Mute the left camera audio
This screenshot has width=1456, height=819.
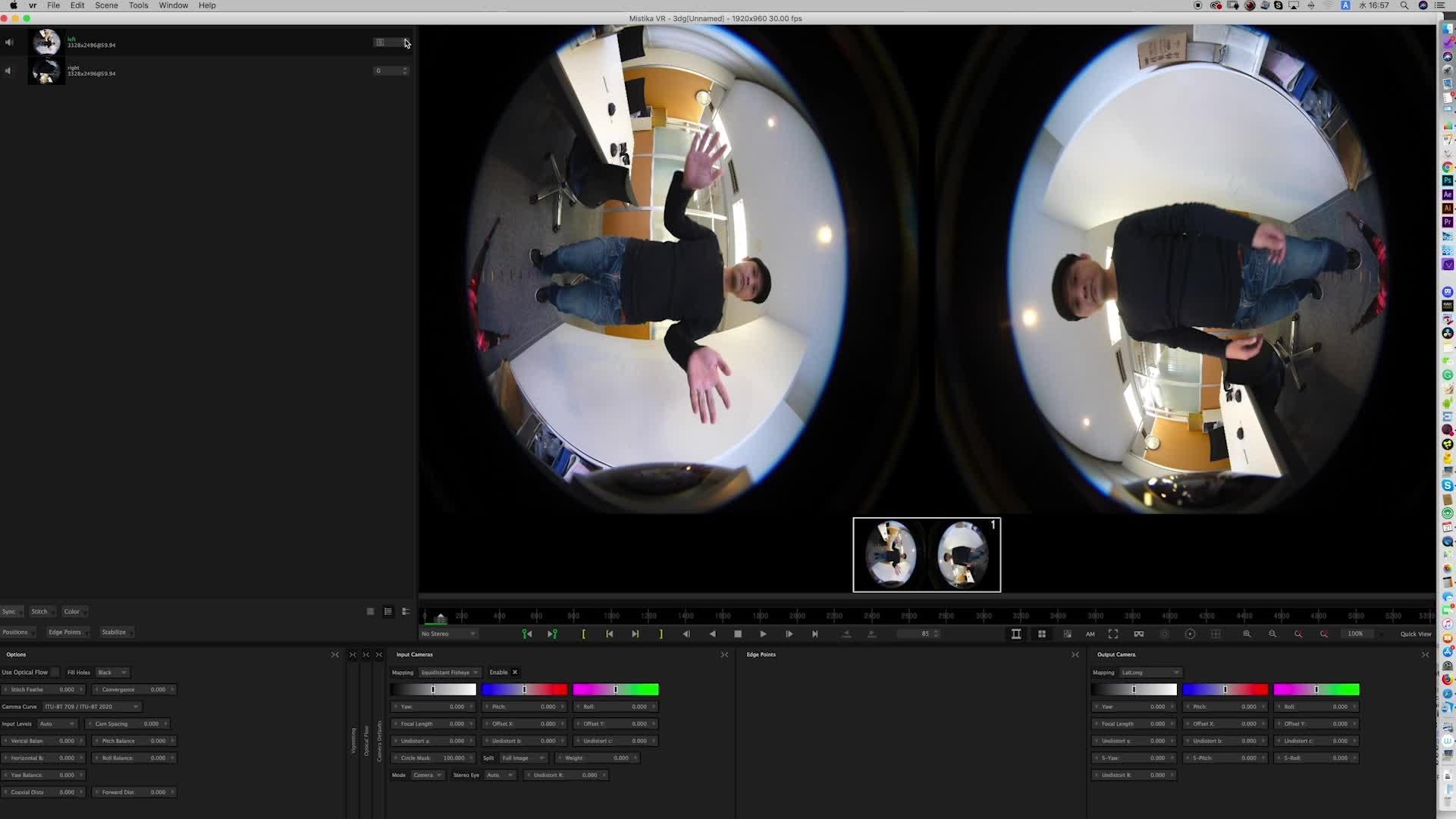[9, 42]
